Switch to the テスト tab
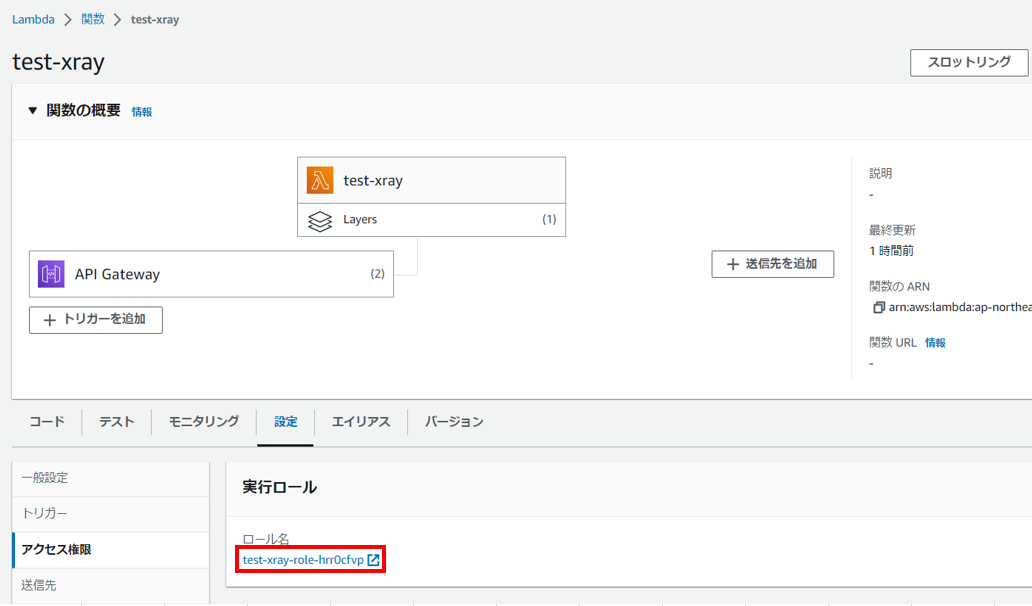 pyautogui.click(x=116, y=422)
